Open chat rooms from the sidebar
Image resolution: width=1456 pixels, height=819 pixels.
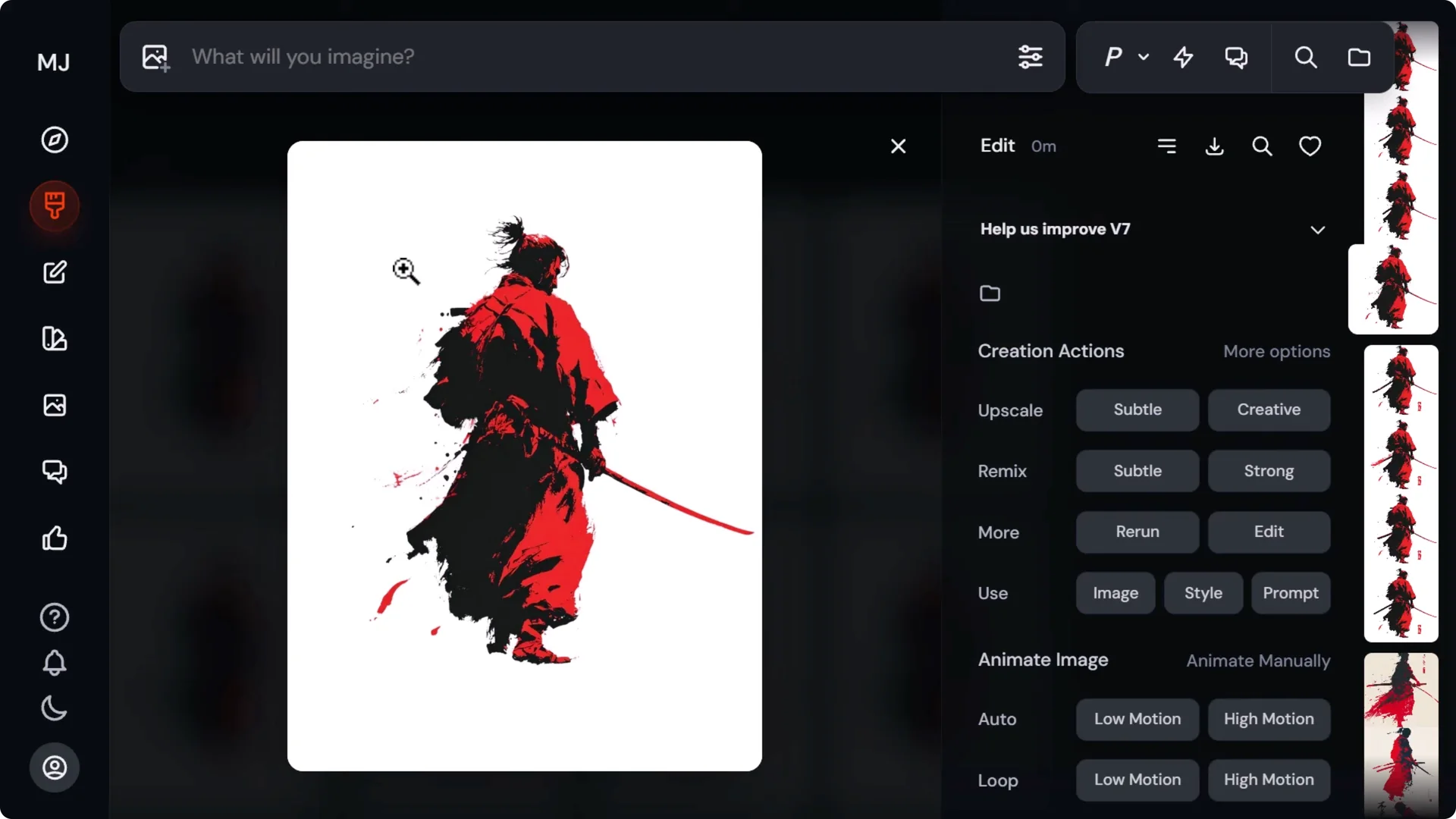point(54,472)
